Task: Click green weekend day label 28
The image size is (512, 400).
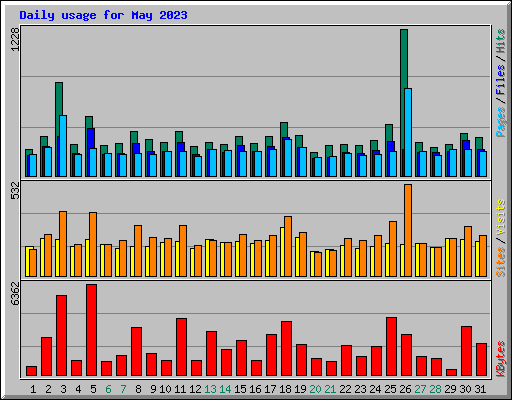Action: coord(435,389)
